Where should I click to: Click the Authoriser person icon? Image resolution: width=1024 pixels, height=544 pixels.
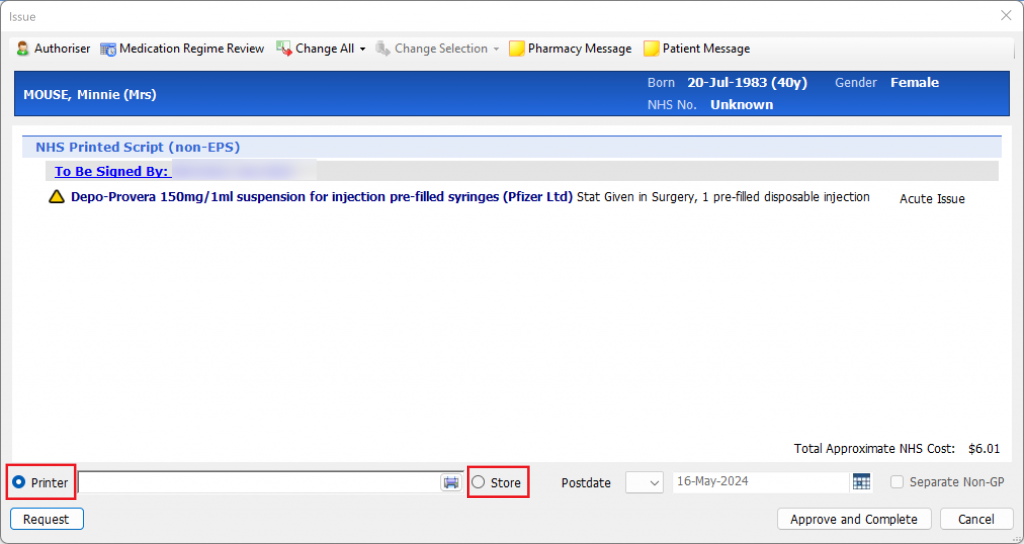22,48
